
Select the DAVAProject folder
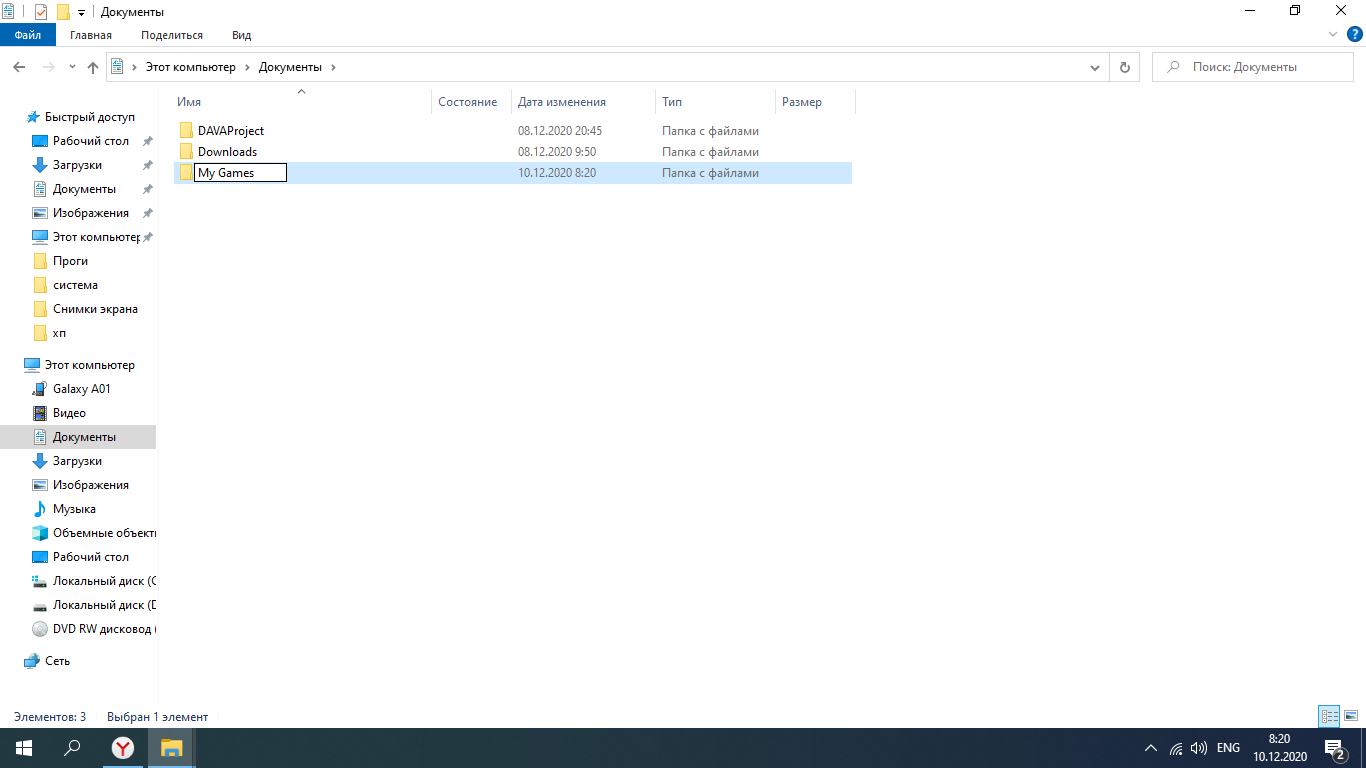coord(230,131)
